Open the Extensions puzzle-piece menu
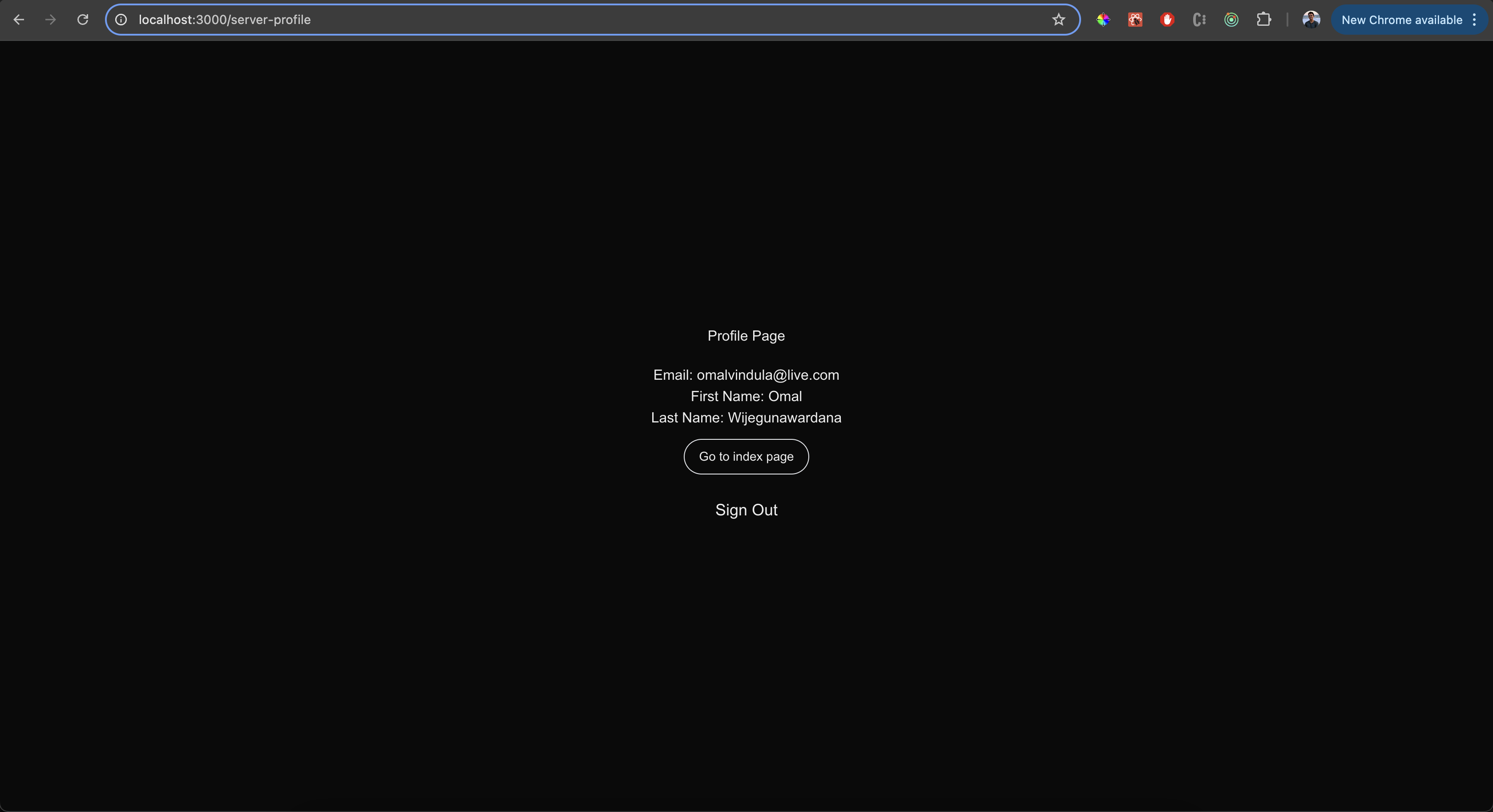This screenshot has width=1493, height=812. point(1263,20)
